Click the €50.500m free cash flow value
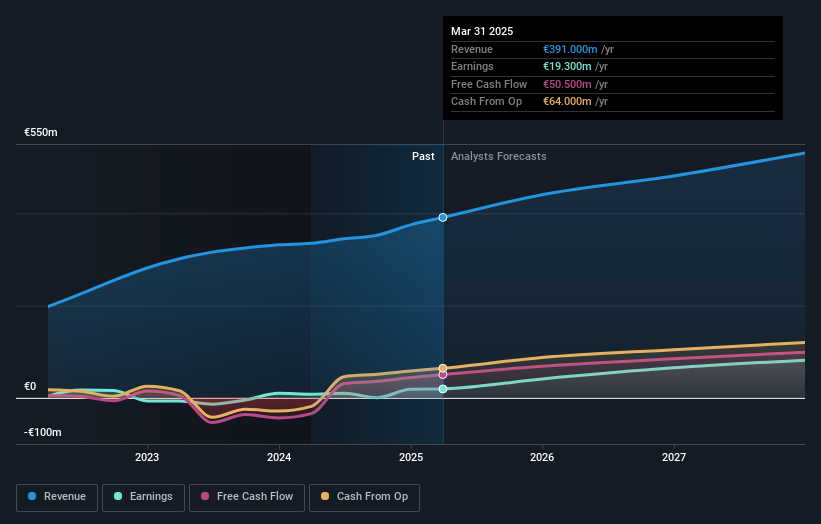This screenshot has width=821, height=524. 567,84
